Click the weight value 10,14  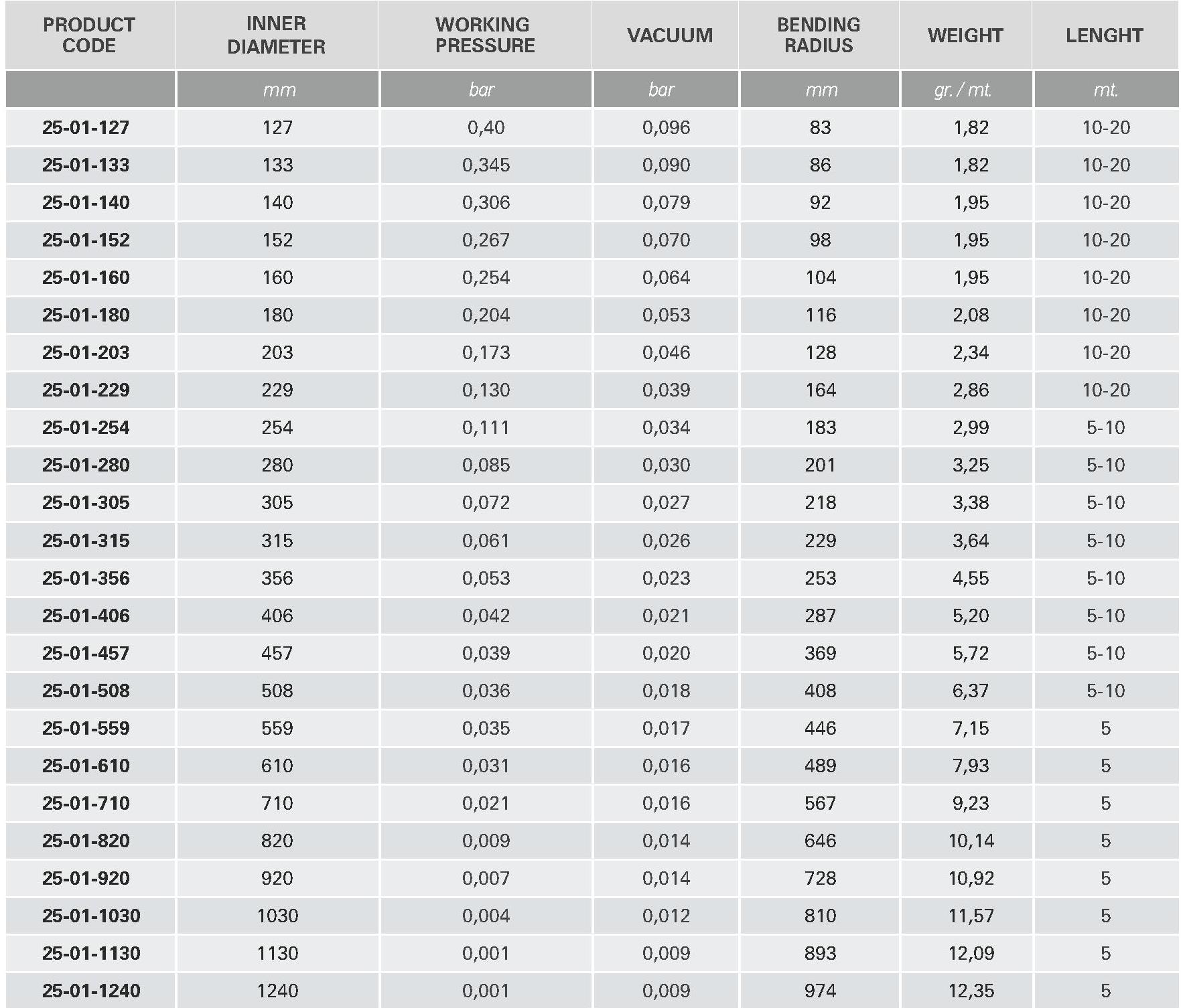[971, 841]
